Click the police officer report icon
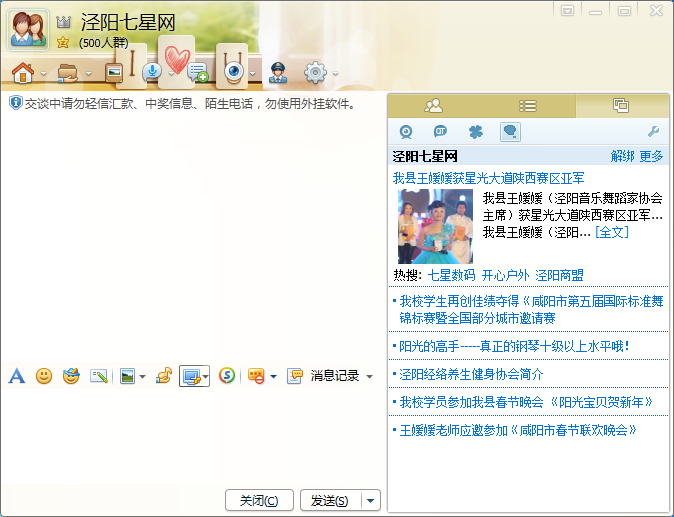 point(278,73)
